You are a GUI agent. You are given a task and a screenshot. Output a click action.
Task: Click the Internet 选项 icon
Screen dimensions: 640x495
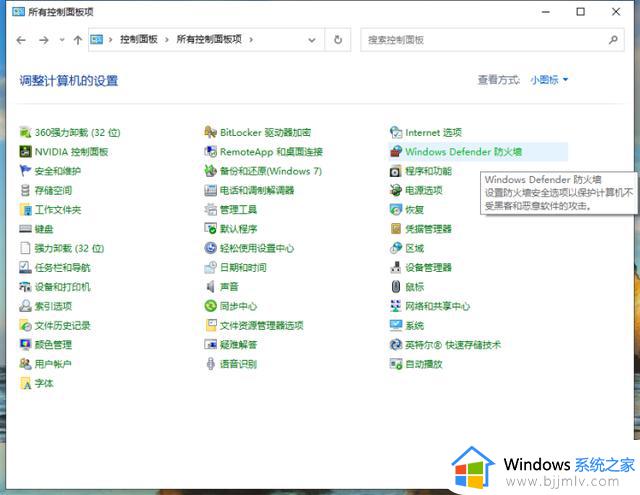pos(396,132)
